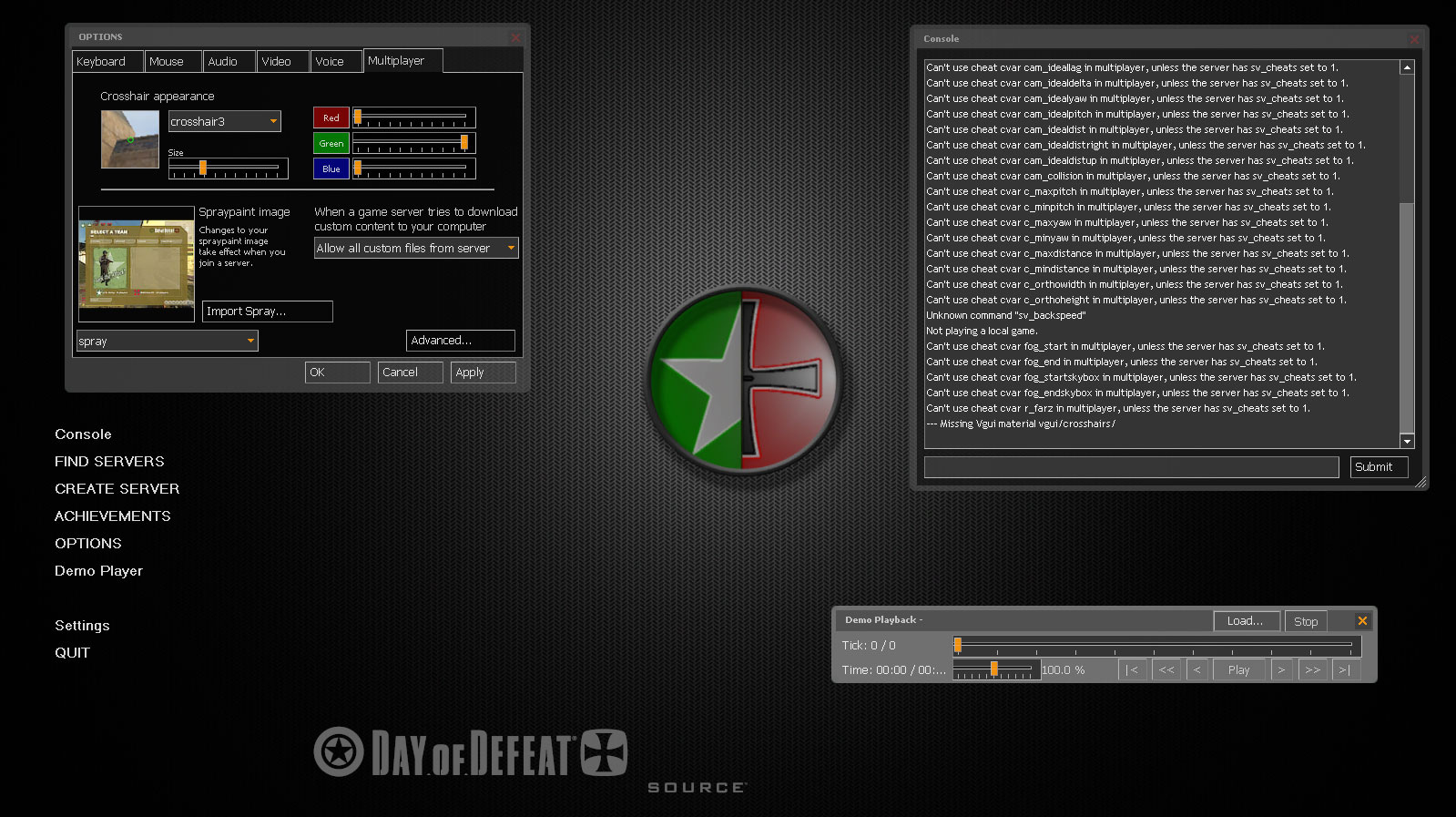Image resolution: width=1456 pixels, height=817 pixels.
Task: Open FIND SERVERS from main menu
Action: click(109, 462)
